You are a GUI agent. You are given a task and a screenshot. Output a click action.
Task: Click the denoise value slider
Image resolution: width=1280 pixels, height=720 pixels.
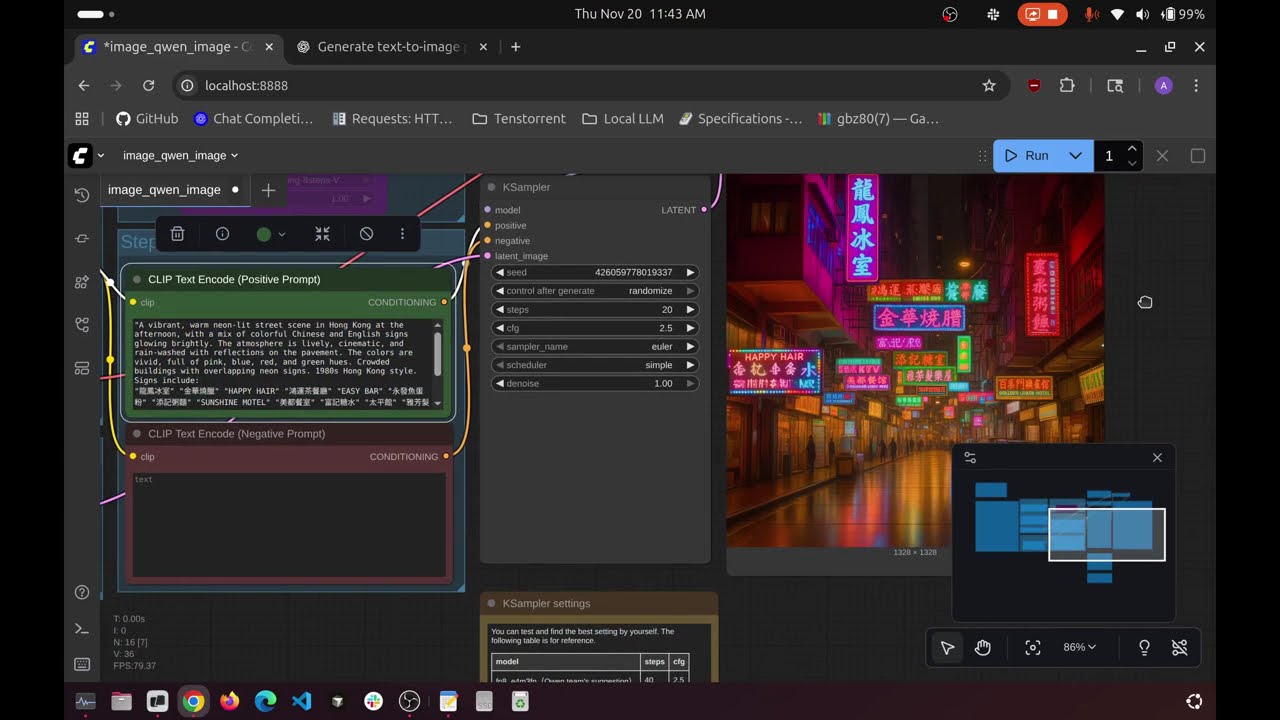[x=595, y=383]
